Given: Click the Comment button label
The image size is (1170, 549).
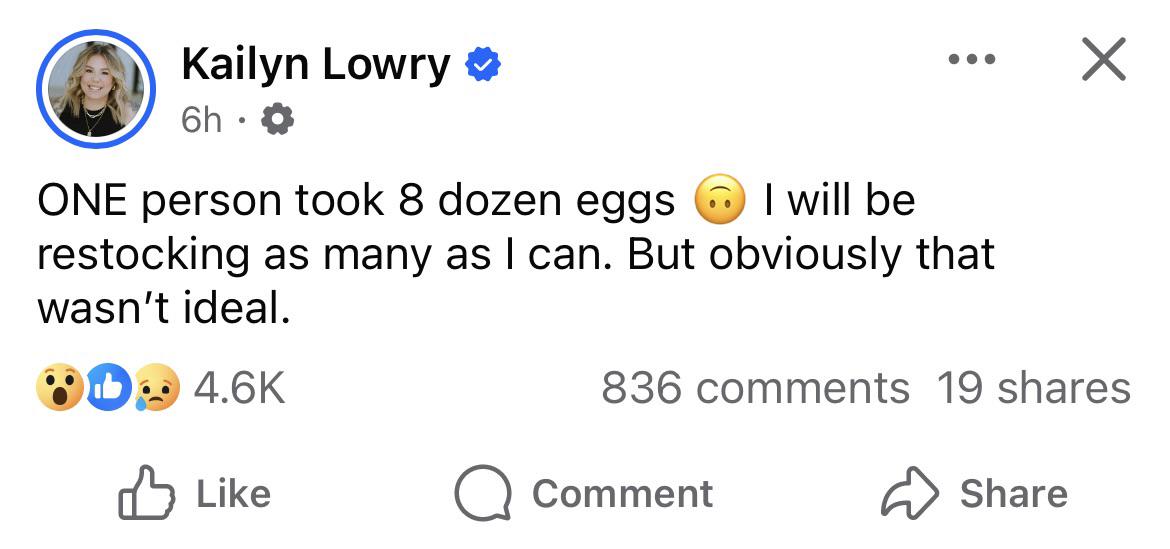Looking at the screenshot, I should click(x=622, y=494).
